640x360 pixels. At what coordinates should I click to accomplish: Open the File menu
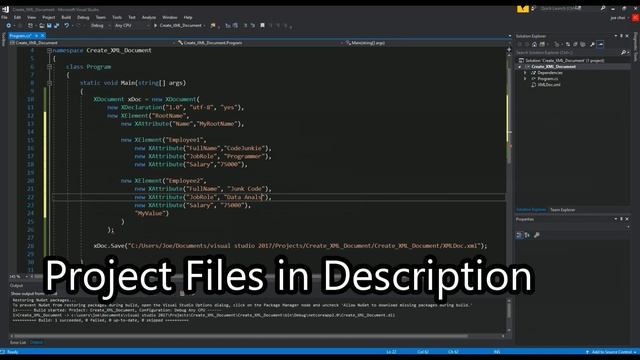click(x=4, y=18)
